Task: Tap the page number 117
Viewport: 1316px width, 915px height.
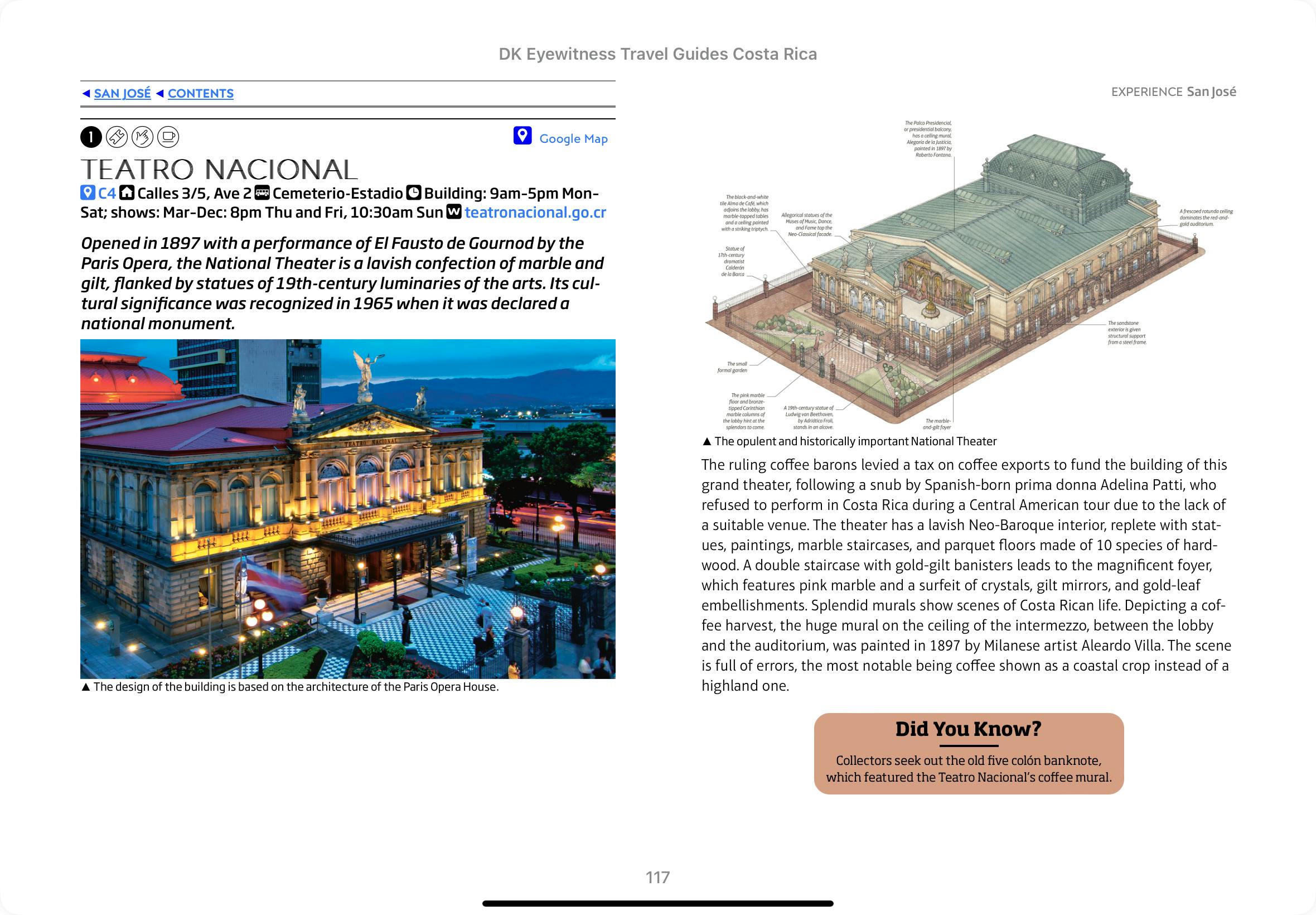Action: tap(657, 877)
